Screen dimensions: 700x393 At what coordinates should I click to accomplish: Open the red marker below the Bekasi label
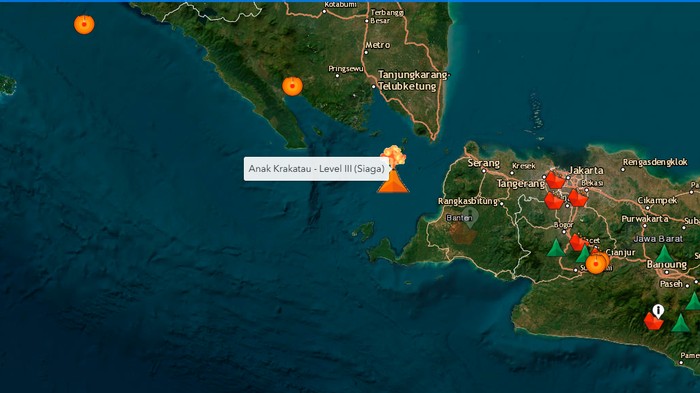[x=578, y=198]
